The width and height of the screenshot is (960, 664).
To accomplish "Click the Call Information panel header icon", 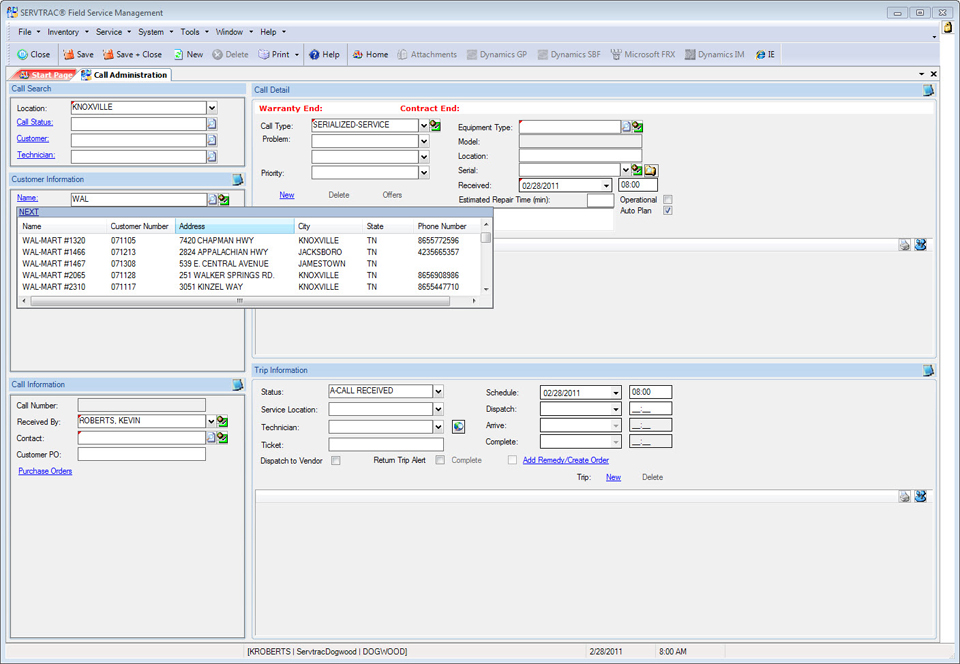I will point(238,384).
